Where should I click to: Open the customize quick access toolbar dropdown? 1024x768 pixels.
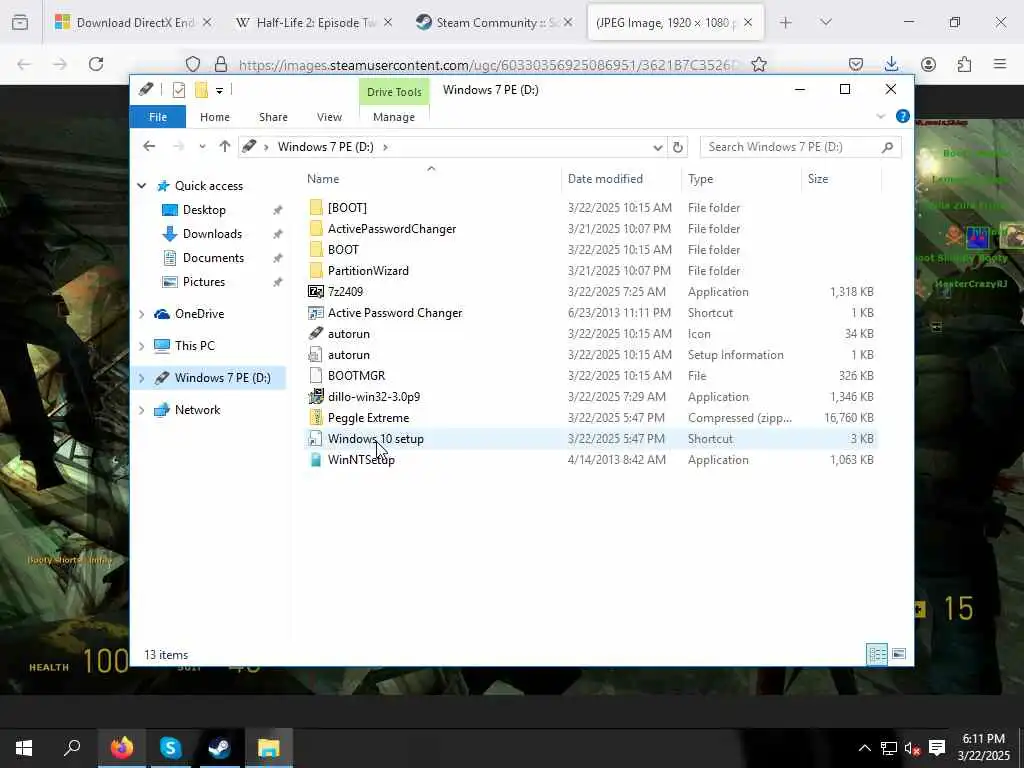pos(219,91)
